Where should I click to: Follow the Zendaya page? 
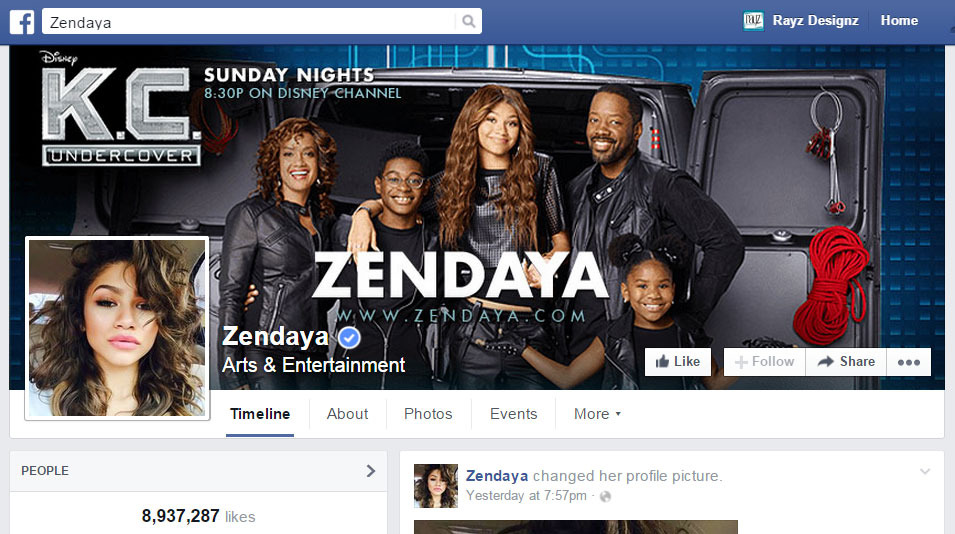[x=764, y=362]
